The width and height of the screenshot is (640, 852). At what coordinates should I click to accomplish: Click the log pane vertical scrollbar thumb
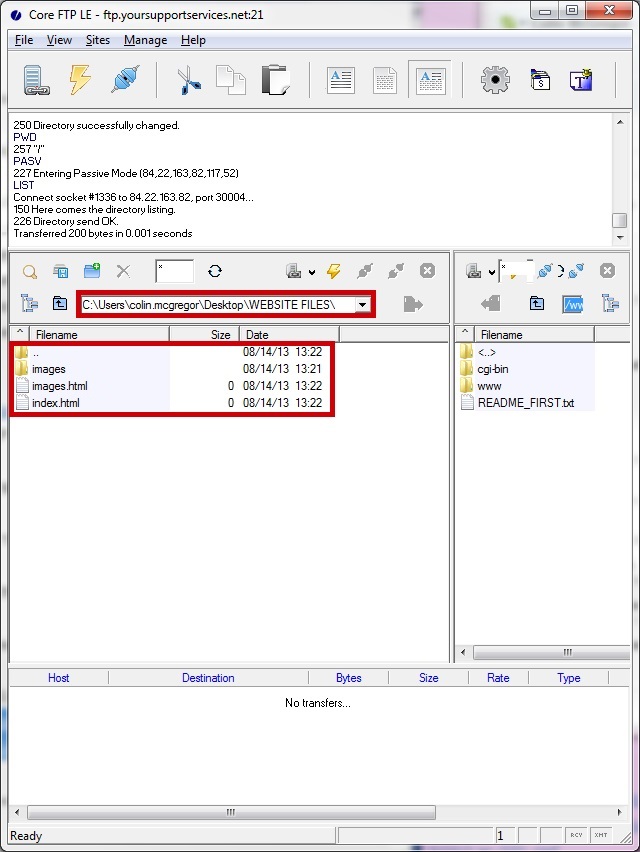coord(620,220)
